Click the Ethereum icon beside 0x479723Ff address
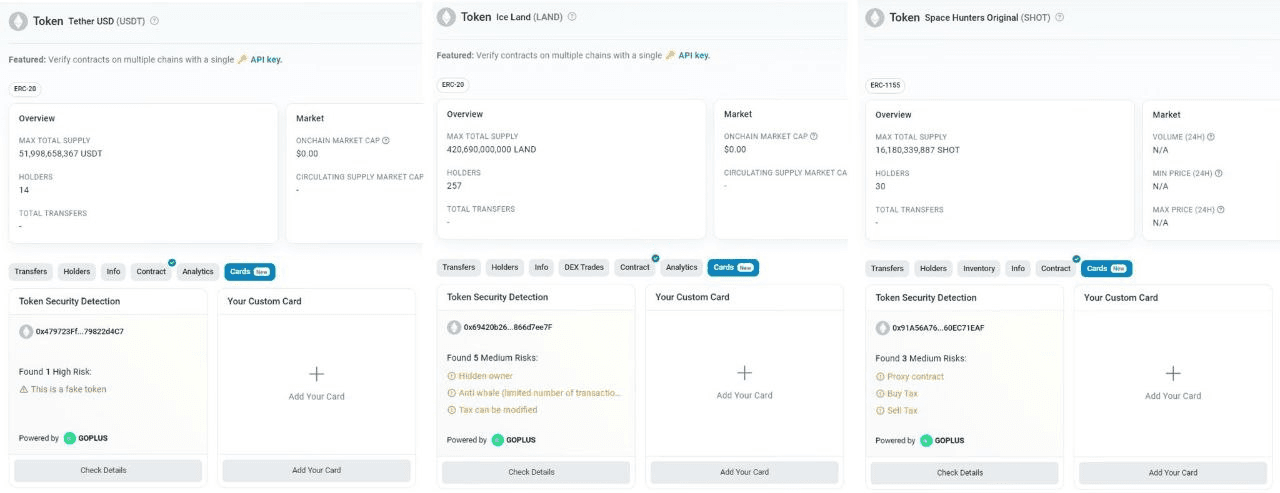Screen dimensions: 1280x493 pyautogui.click(x=26, y=331)
